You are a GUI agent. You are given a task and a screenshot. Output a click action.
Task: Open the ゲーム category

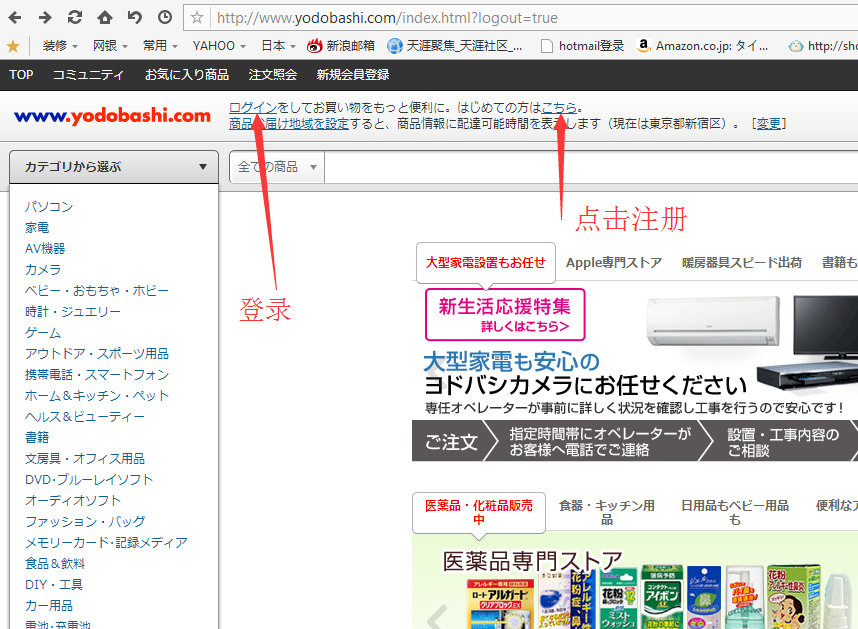click(43, 333)
